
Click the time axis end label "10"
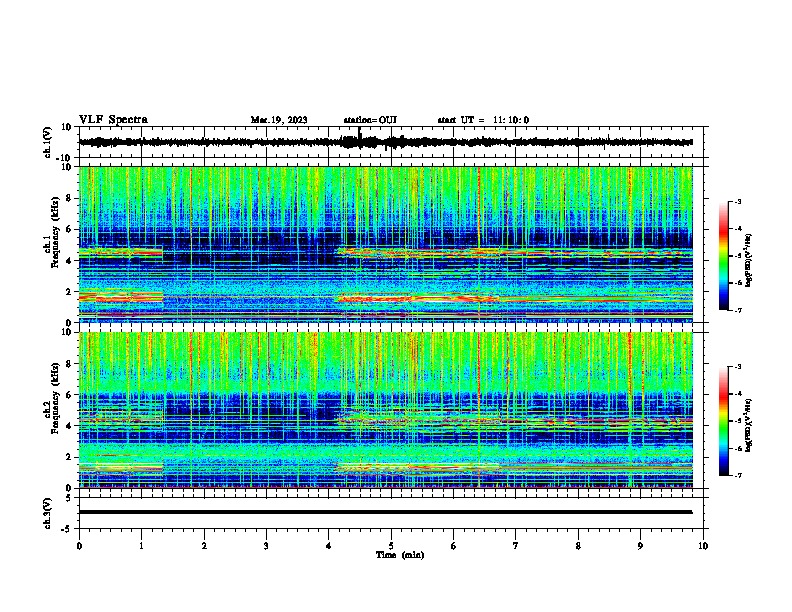coord(703,546)
